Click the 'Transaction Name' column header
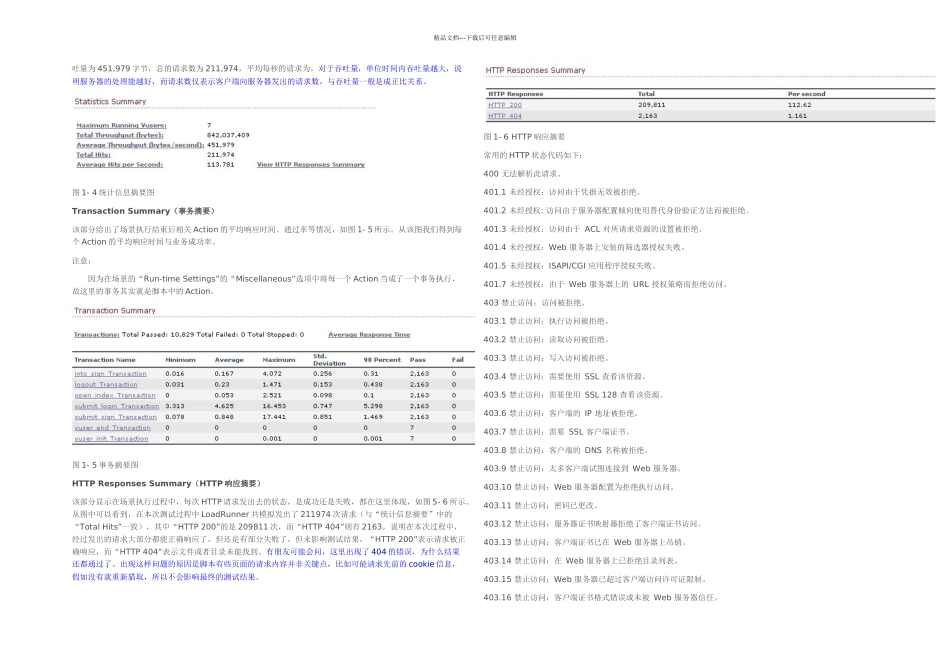The width and height of the screenshot is (950, 672). click(104, 360)
